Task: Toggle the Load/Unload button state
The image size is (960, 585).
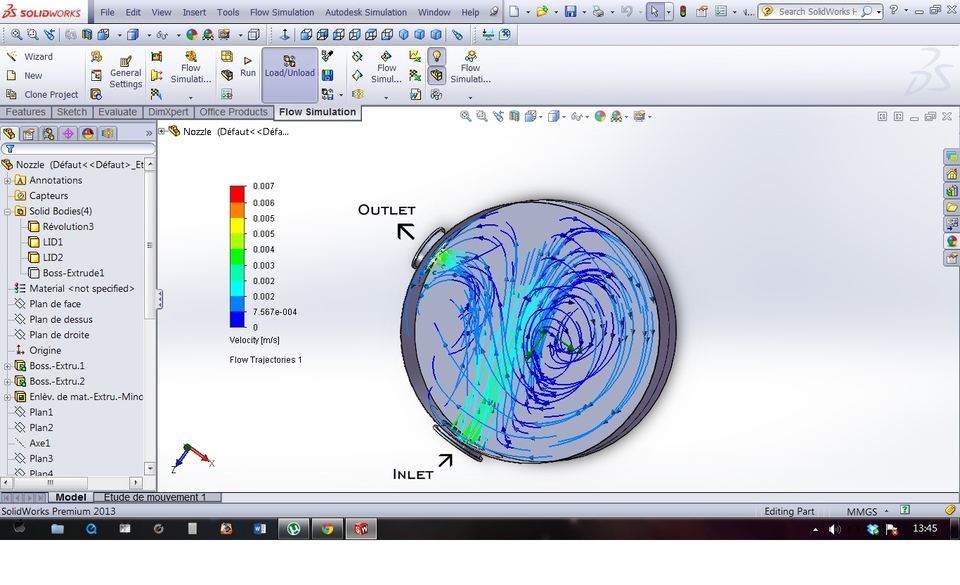Action: [289, 71]
